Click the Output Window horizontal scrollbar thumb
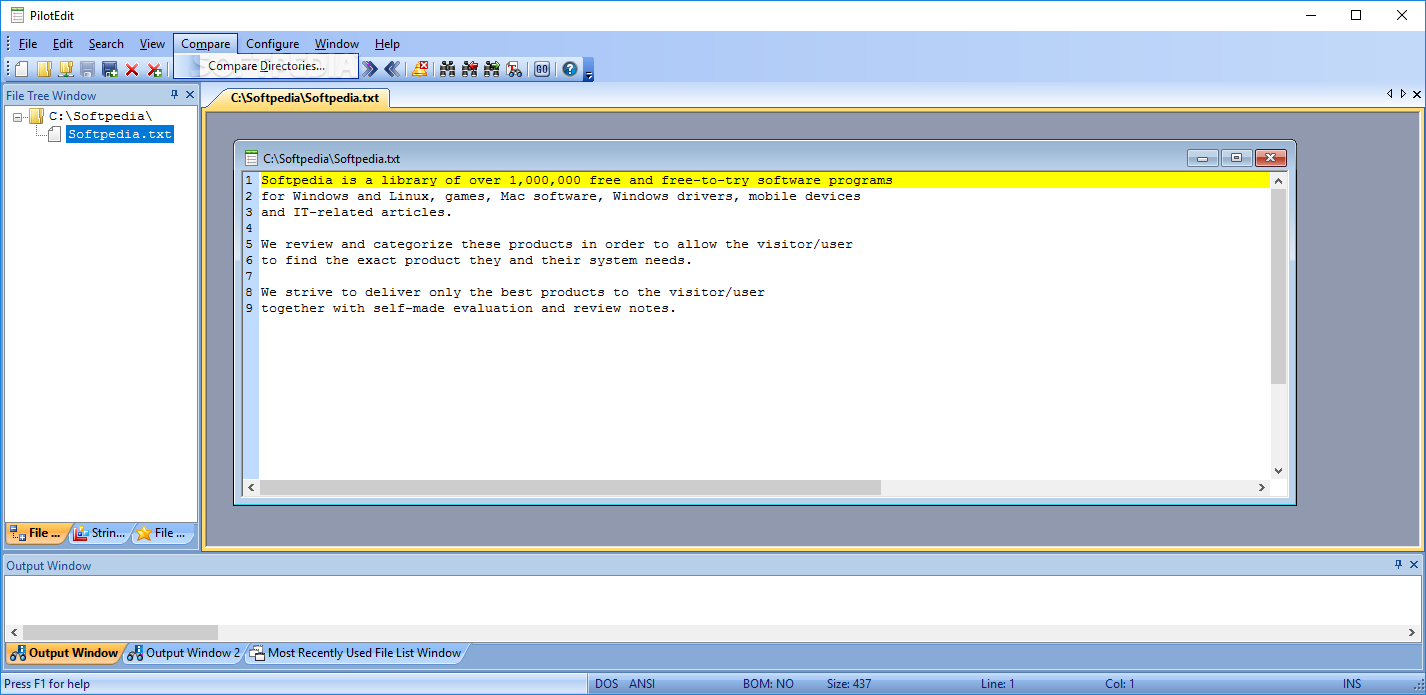This screenshot has height=695, width=1426. point(120,632)
